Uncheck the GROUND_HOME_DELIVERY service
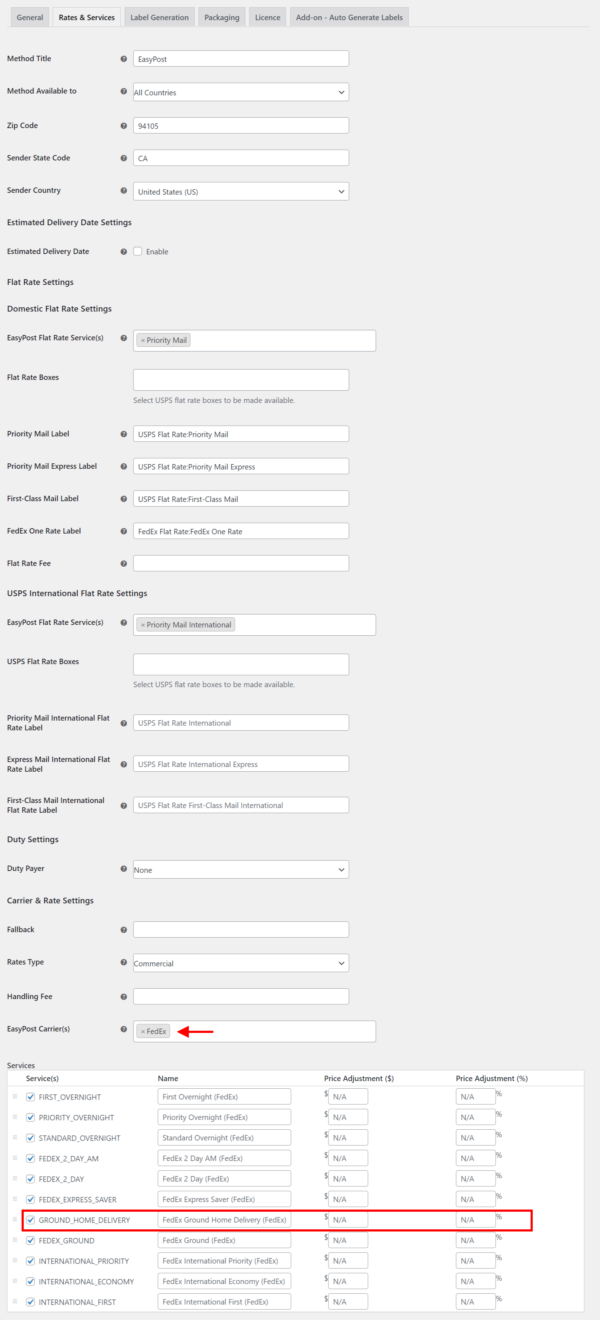The height and width of the screenshot is (1320, 600). (x=31, y=1220)
